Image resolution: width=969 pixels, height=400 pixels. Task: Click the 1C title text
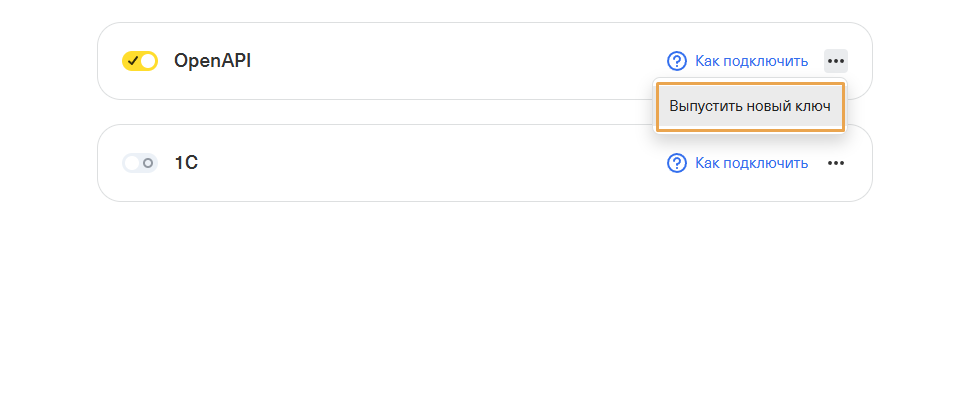(x=186, y=163)
